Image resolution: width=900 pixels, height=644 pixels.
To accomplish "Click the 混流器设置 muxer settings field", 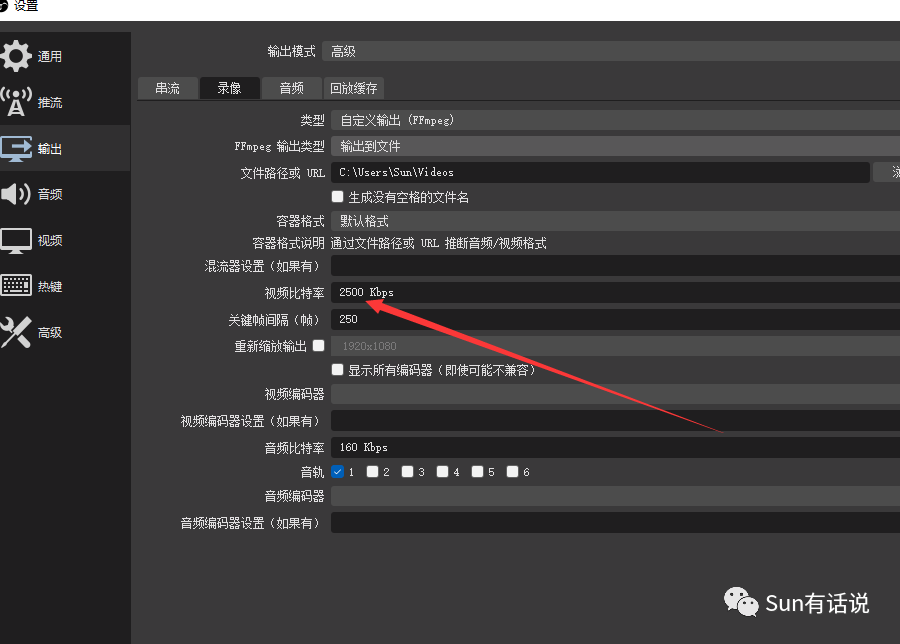I will [615, 266].
